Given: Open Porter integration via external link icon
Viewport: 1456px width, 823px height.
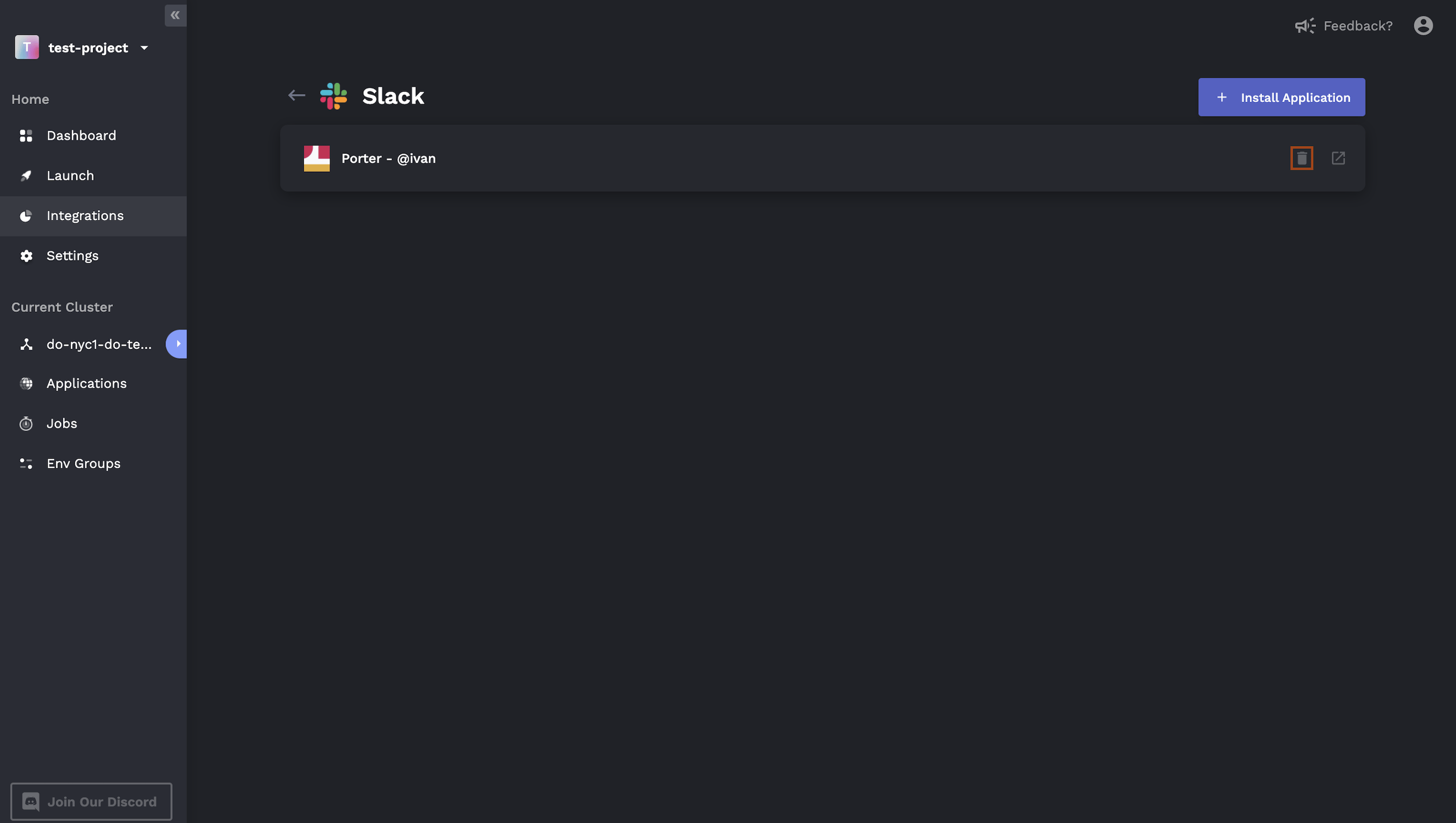Looking at the screenshot, I should (x=1338, y=158).
